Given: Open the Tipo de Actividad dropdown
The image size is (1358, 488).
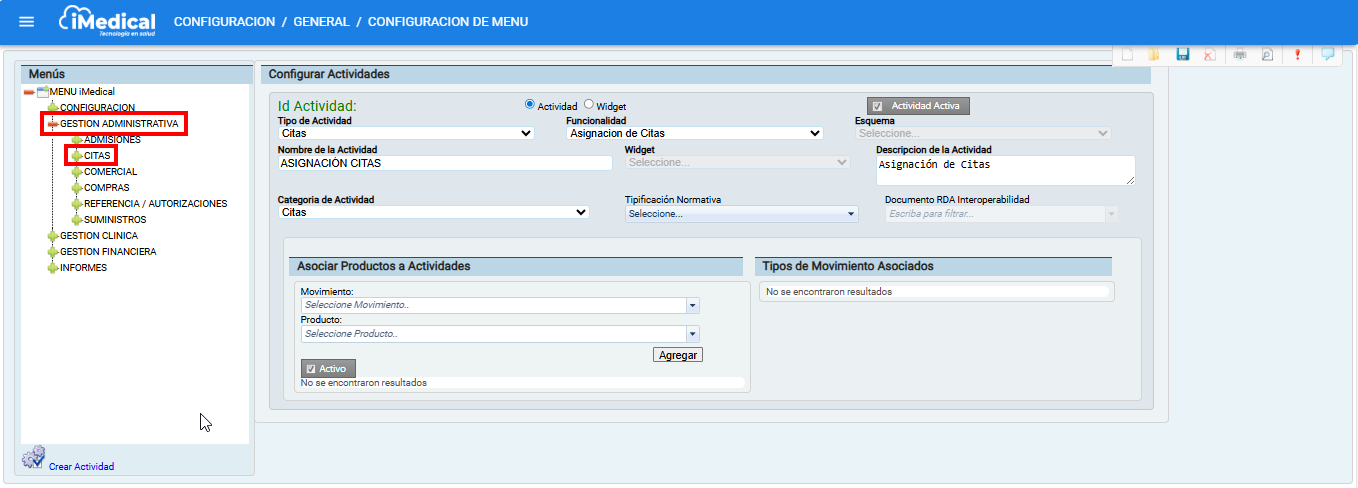Looking at the screenshot, I should pos(406,133).
